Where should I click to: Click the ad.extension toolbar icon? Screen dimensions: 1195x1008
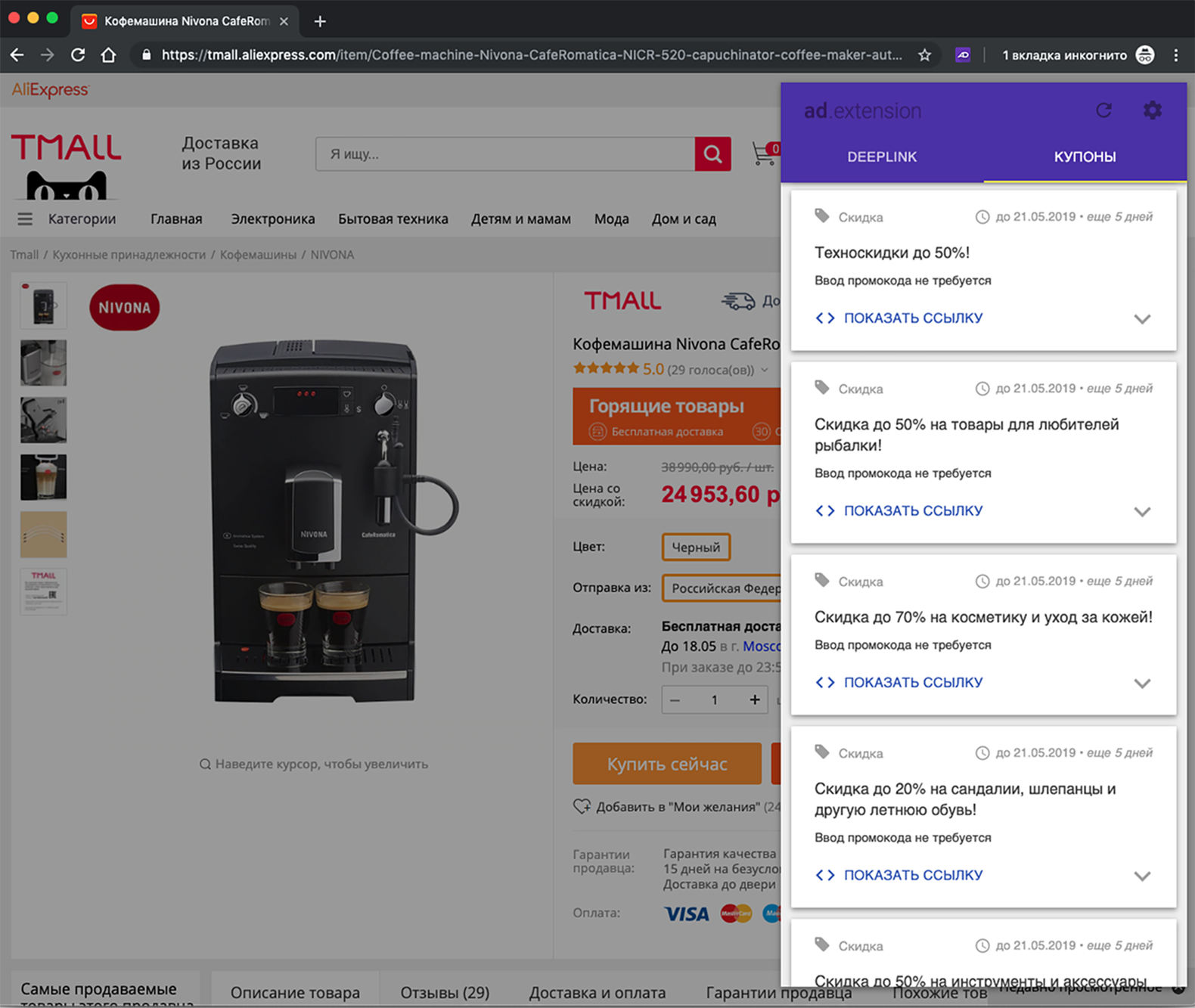[x=963, y=55]
